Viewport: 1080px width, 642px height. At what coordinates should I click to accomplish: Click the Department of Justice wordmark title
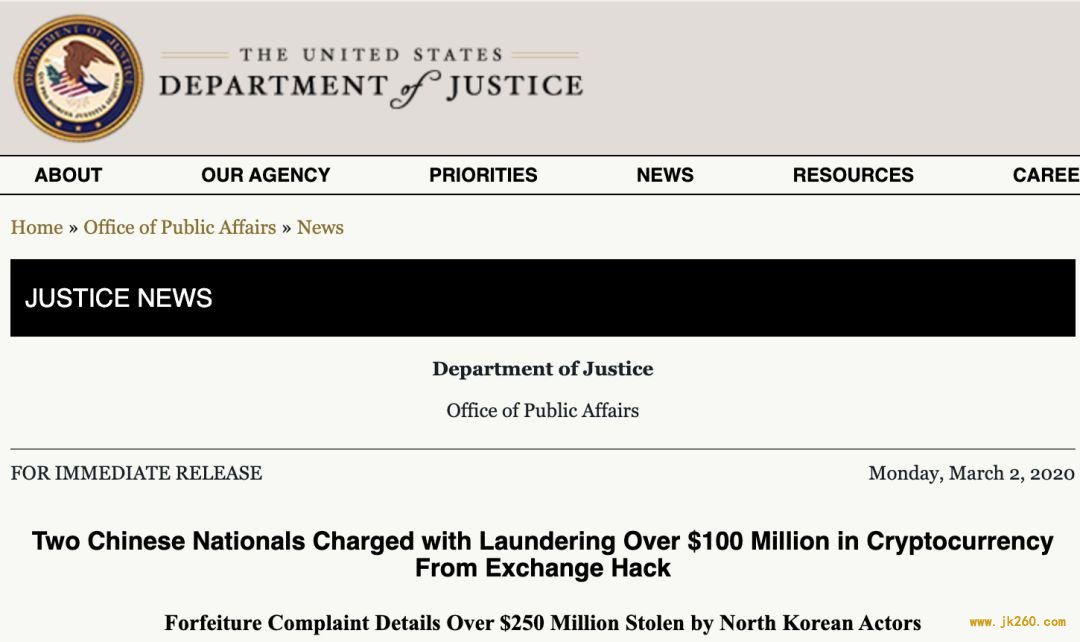point(371,87)
